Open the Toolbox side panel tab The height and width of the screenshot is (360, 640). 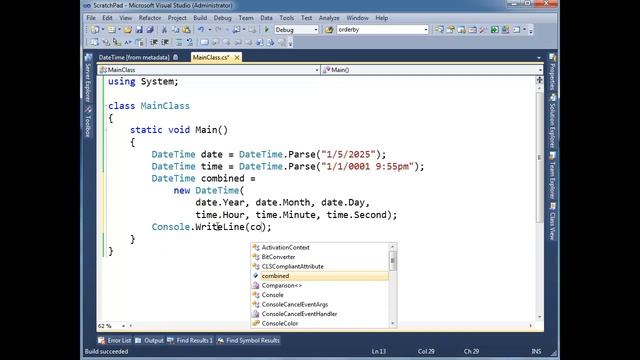[x=88, y=122]
